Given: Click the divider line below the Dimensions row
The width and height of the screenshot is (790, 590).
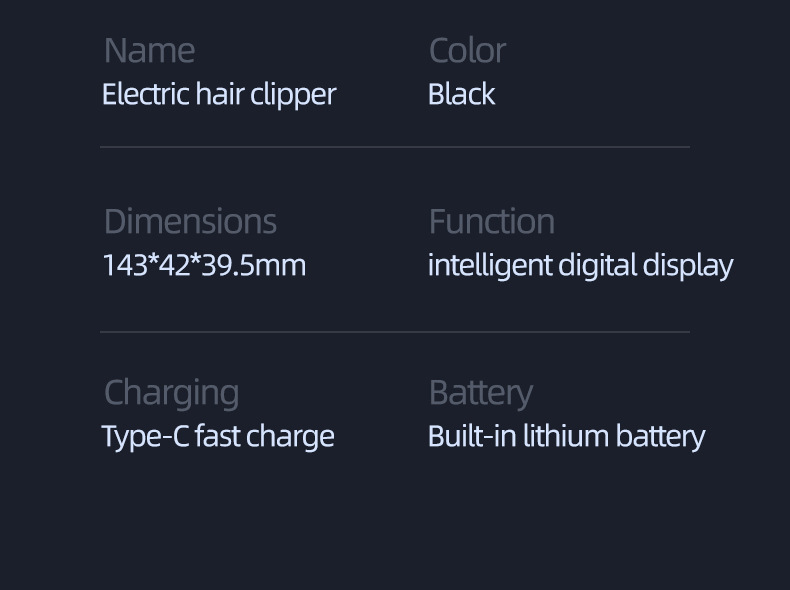Looking at the screenshot, I should [x=395, y=331].
